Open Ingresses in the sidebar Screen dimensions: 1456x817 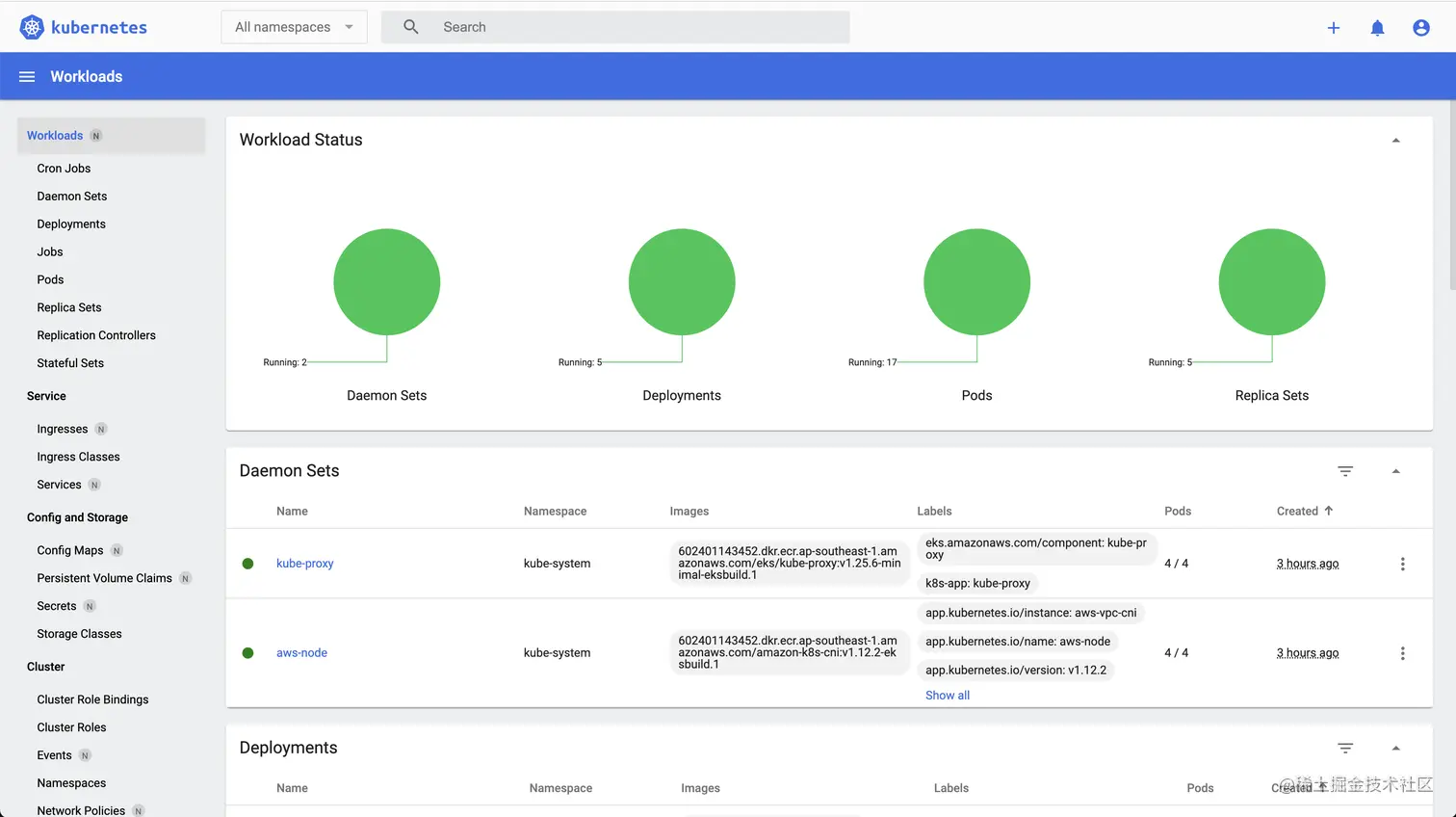click(63, 430)
